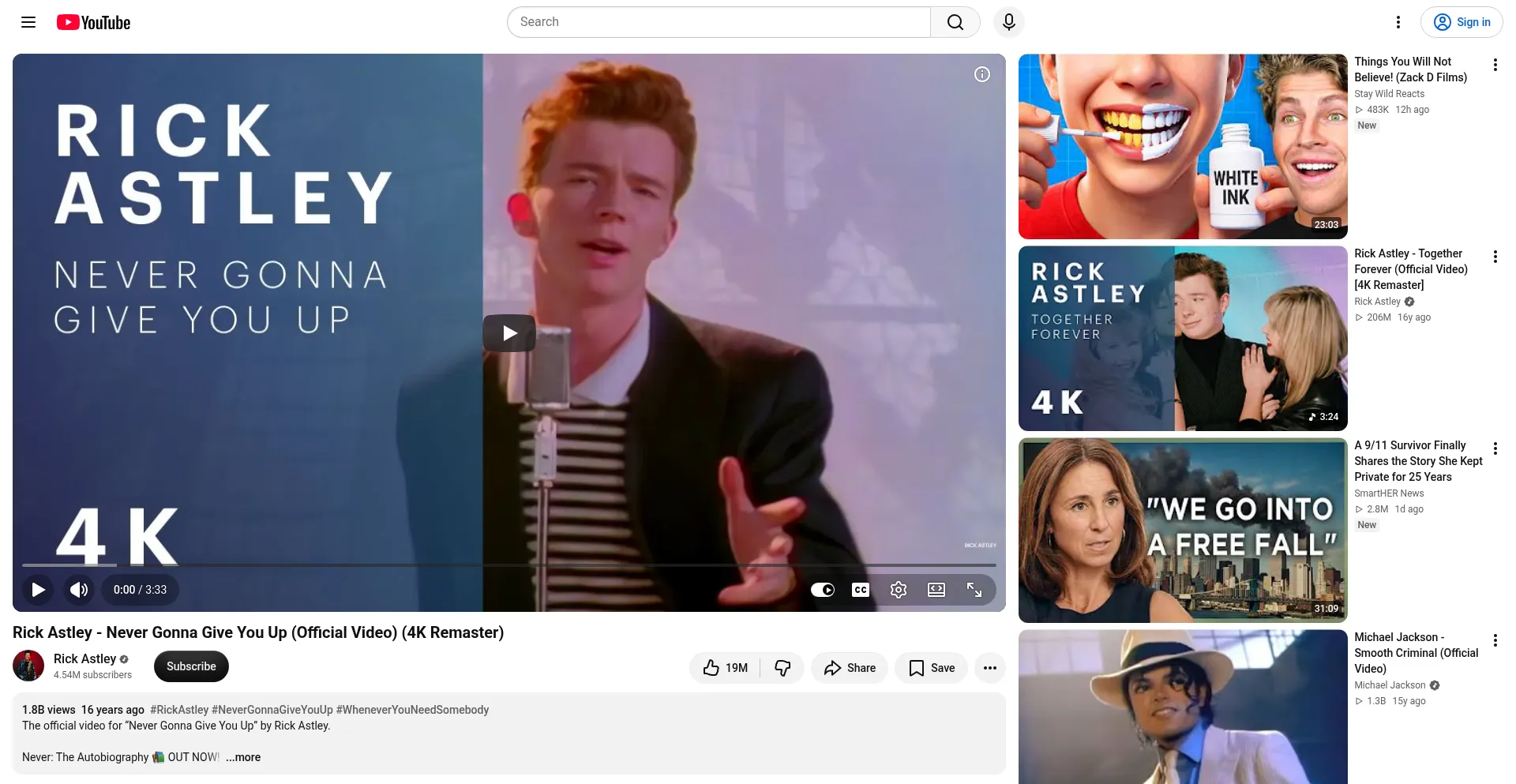Open options menu for 9/11 Survivor video
Viewport: 1516px width, 784px height.
(1495, 448)
